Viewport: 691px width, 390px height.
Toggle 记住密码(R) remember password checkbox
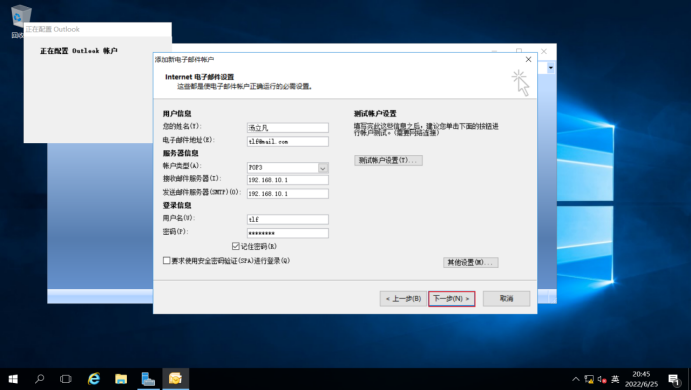point(236,246)
